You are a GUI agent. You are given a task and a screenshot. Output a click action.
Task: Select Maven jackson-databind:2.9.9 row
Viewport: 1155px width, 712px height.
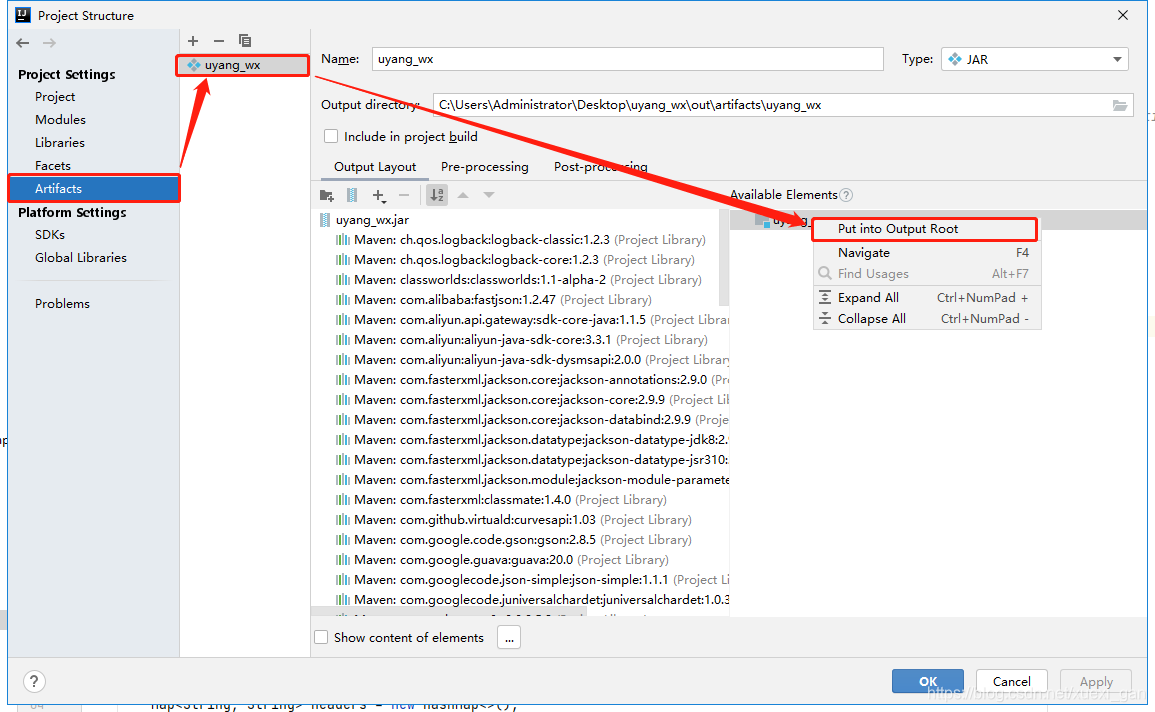pyautogui.click(x=532, y=420)
